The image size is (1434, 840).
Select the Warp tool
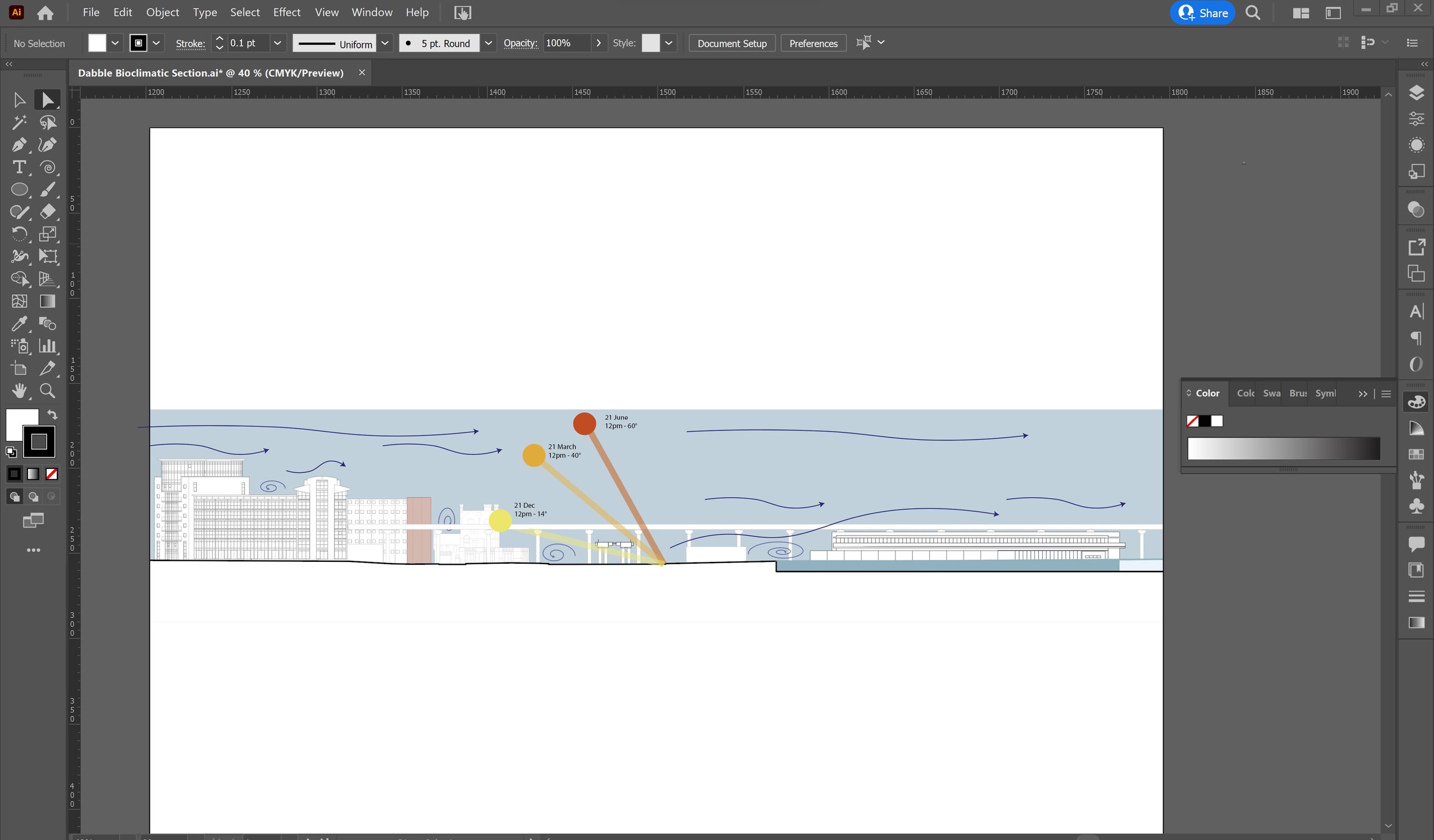pyautogui.click(x=19, y=256)
